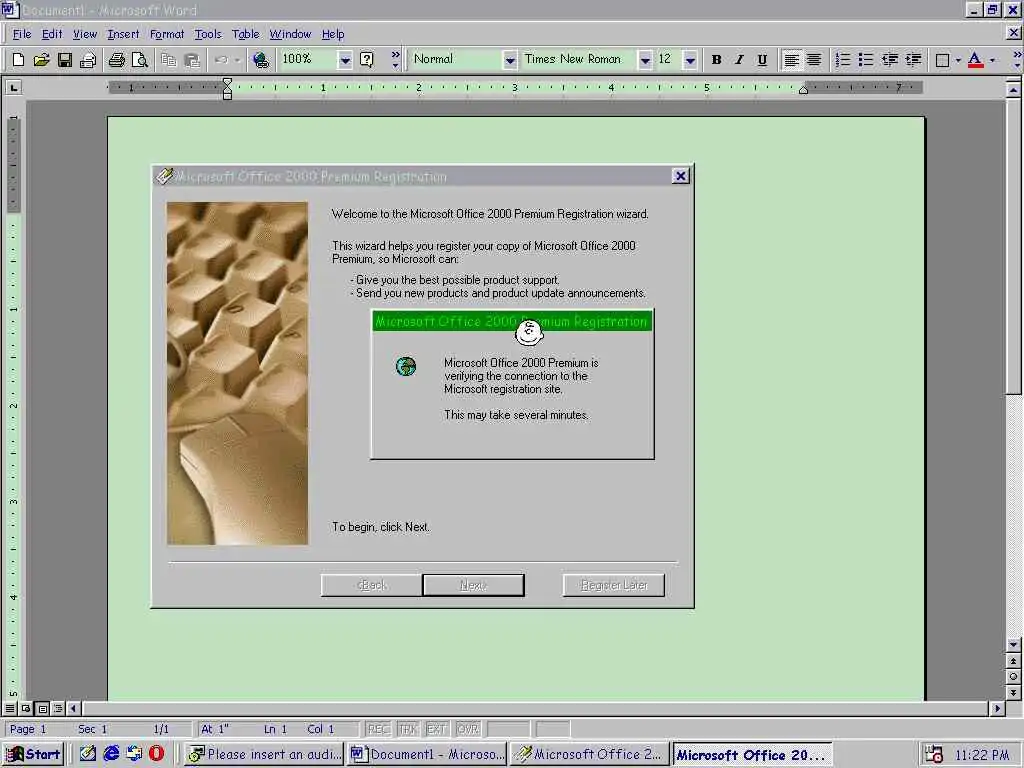Image resolution: width=1024 pixels, height=768 pixels.
Task: Click Next in Registration wizard
Action: (x=473, y=585)
